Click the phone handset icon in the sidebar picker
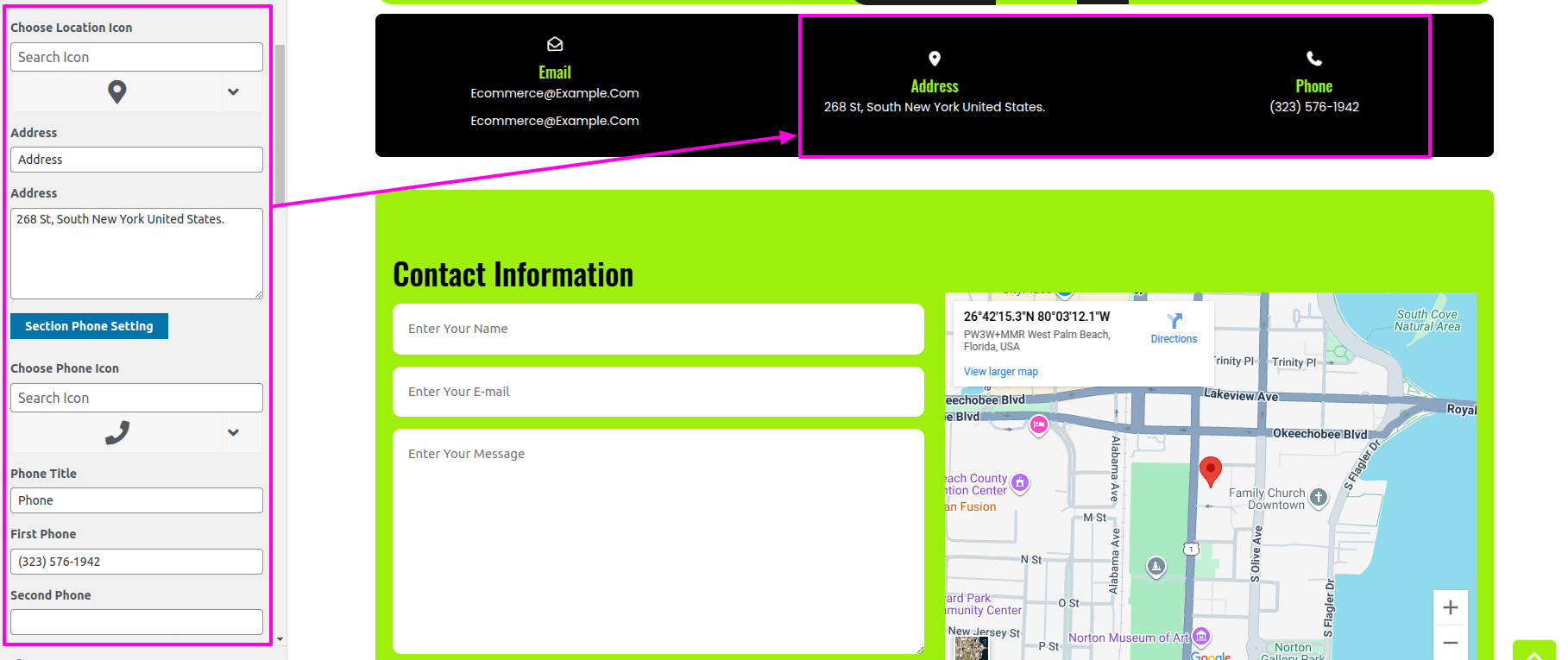 117,432
